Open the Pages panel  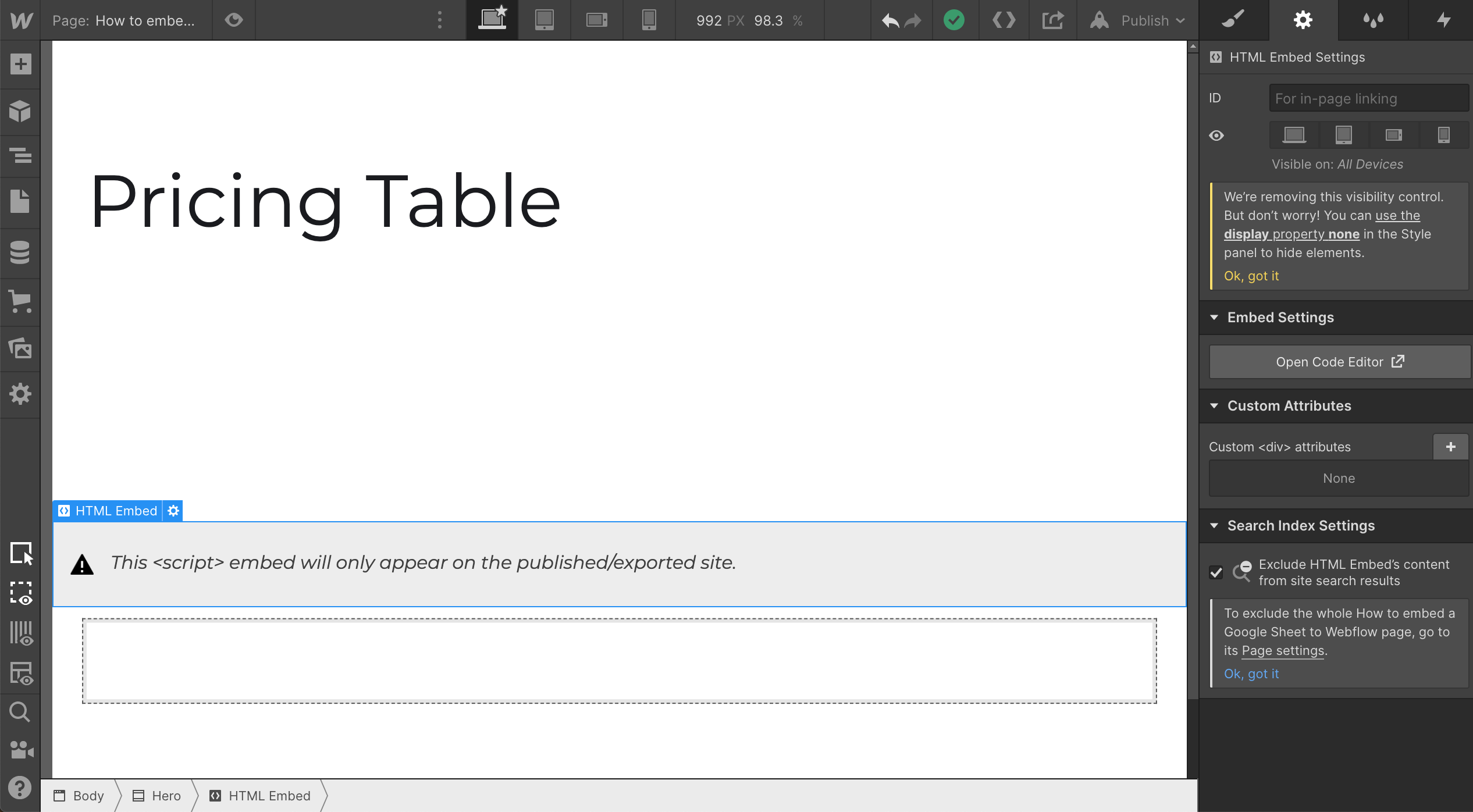(20, 201)
